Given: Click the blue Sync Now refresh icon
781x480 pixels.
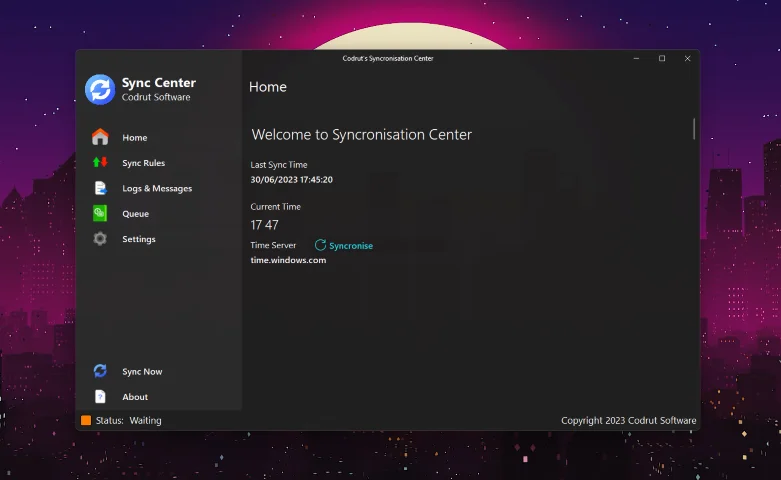Looking at the screenshot, I should point(100,371).
